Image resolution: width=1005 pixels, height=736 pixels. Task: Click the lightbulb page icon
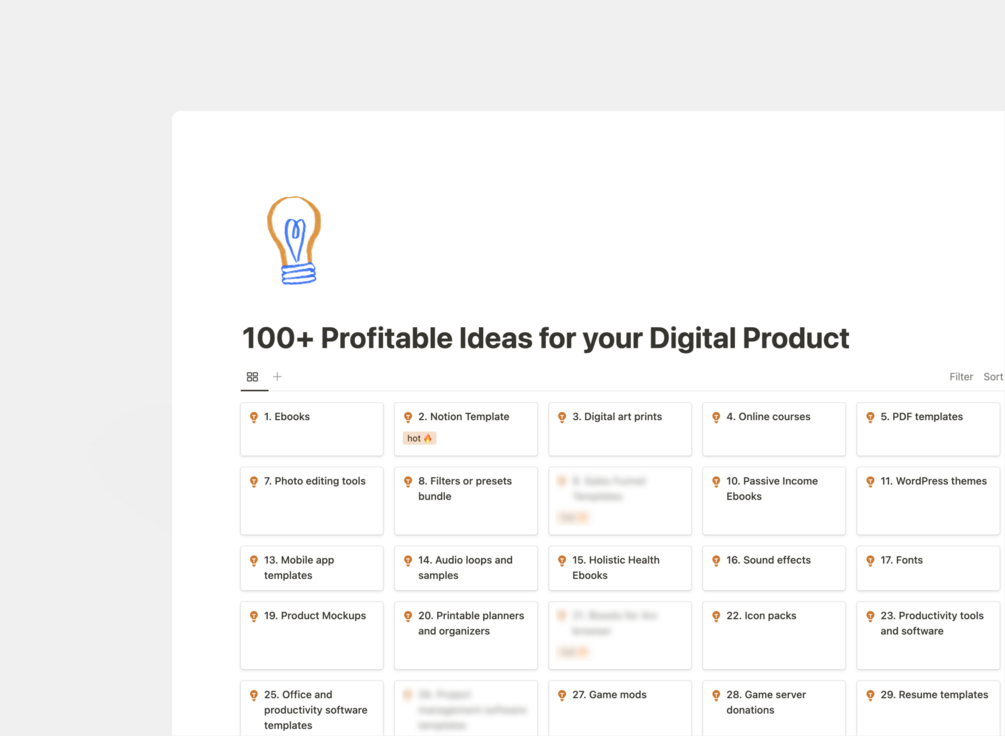(x=294, y=240)
